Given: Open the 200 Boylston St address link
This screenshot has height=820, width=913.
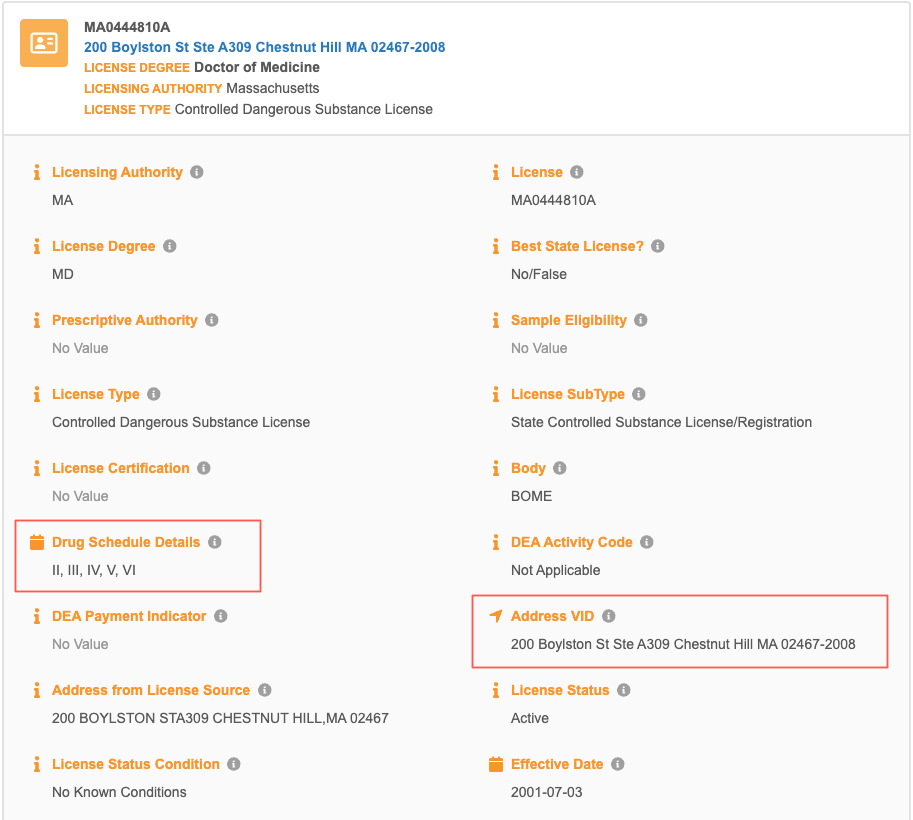Looking at the screenshot, I should pos(264,47).
